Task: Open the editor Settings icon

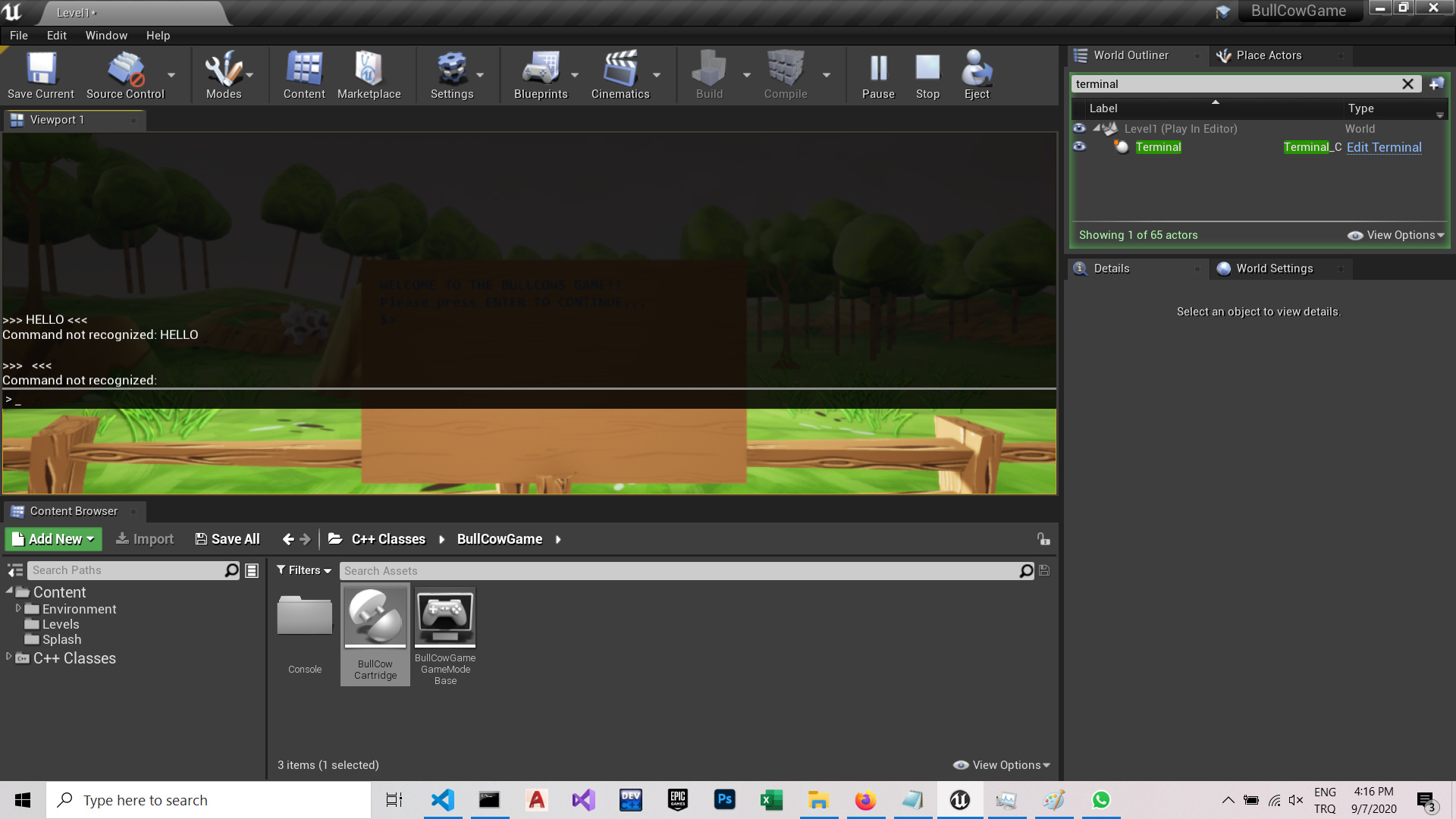Action: (452, 75)
